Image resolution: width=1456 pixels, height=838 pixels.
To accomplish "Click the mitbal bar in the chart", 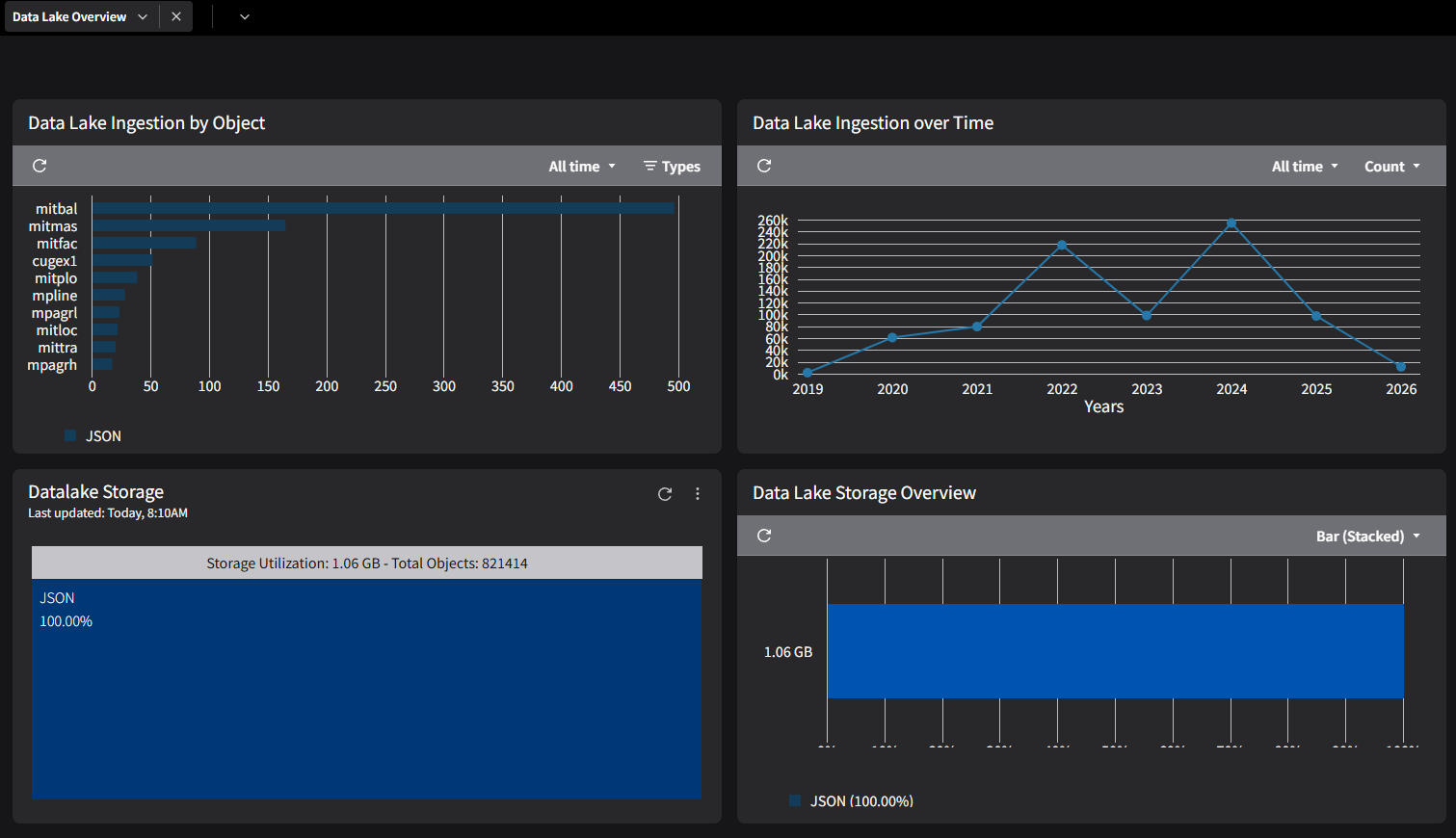I will pos(384,208).
